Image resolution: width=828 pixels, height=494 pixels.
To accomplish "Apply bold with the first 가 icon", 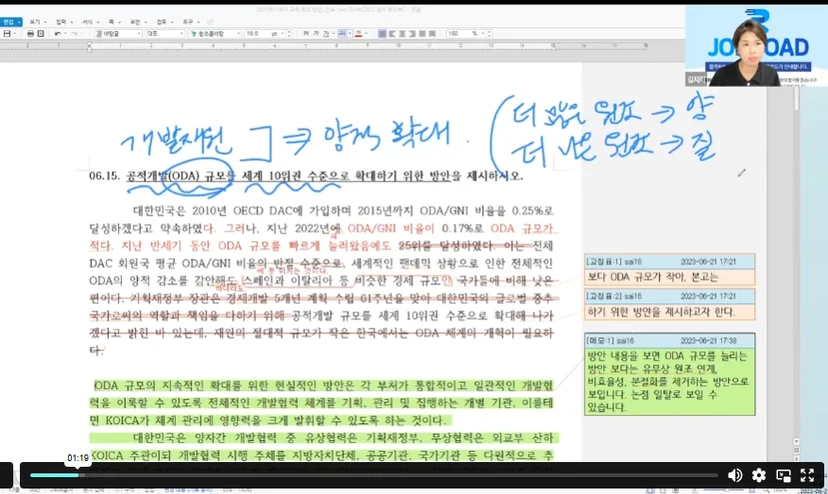I will pos(305,33).
